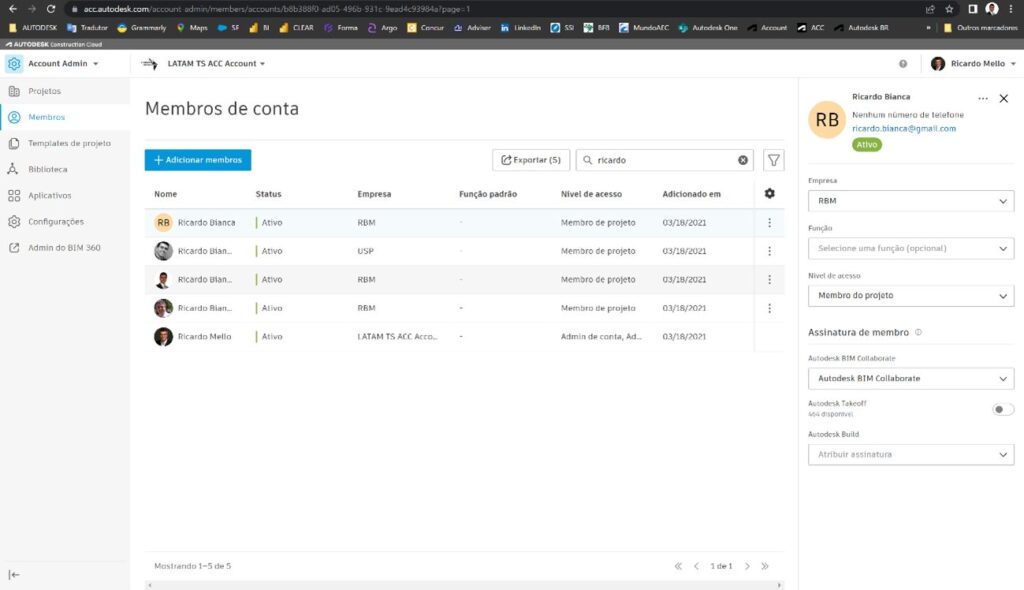Open the Nível de acesso dropdown
1024x590 pixels.
(x=911, y=295)
